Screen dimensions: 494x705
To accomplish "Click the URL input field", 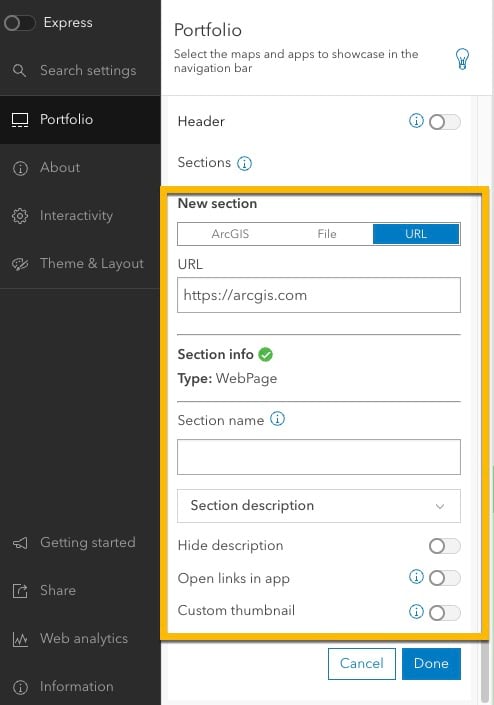I will pyautogui.click(x=319, y=295).
